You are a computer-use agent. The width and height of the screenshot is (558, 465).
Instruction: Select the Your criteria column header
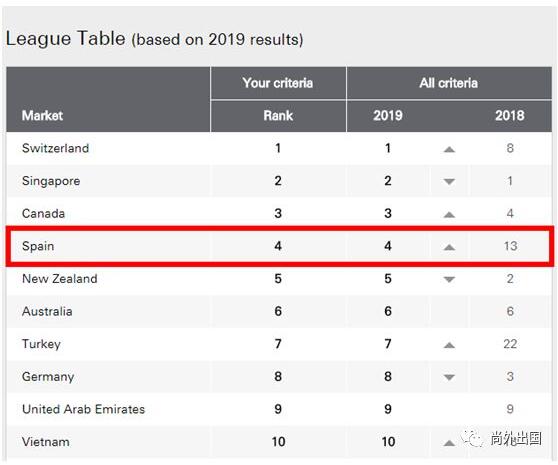coord(278,83)
